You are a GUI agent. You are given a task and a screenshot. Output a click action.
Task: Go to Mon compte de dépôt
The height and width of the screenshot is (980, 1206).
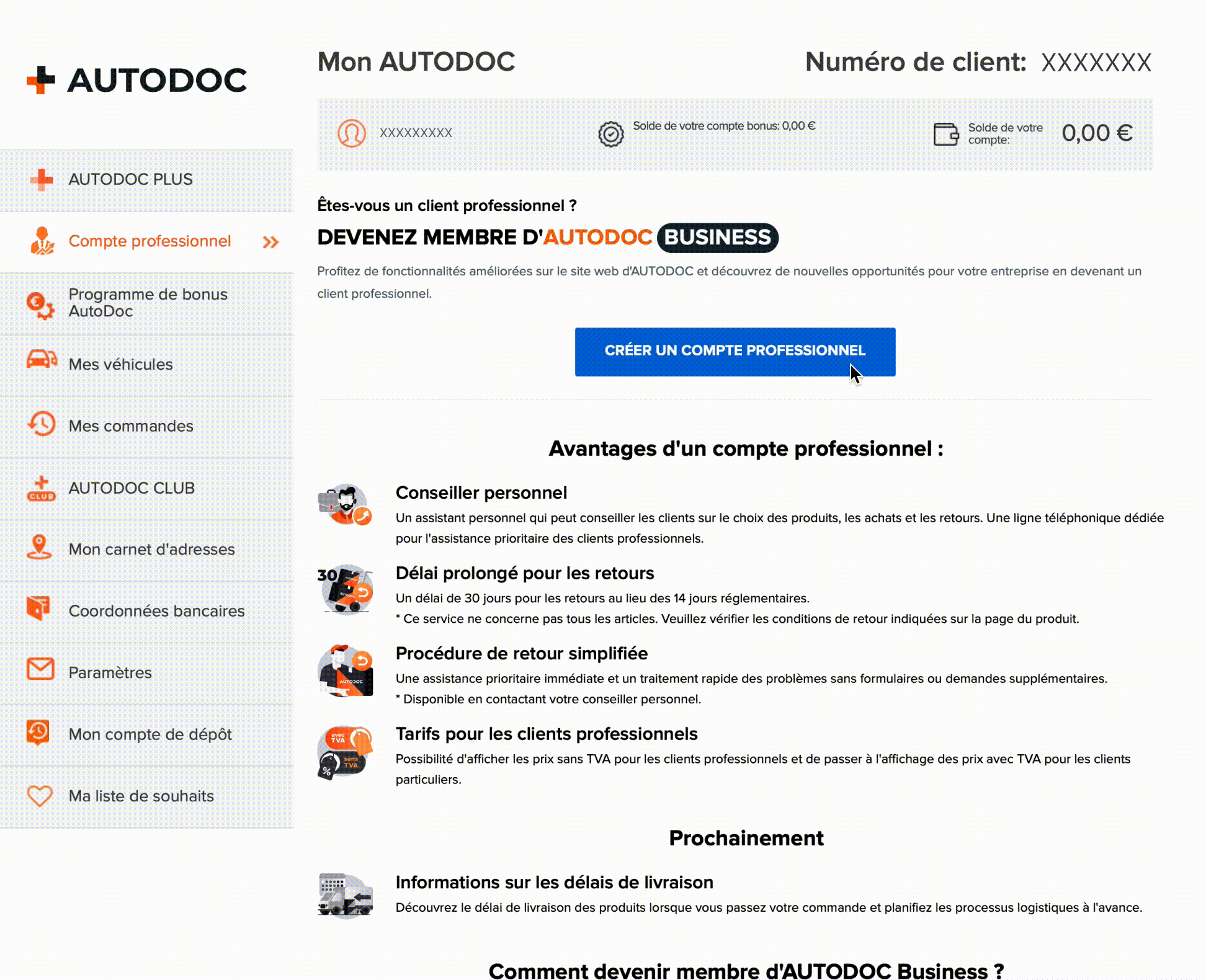coord(150,734)
